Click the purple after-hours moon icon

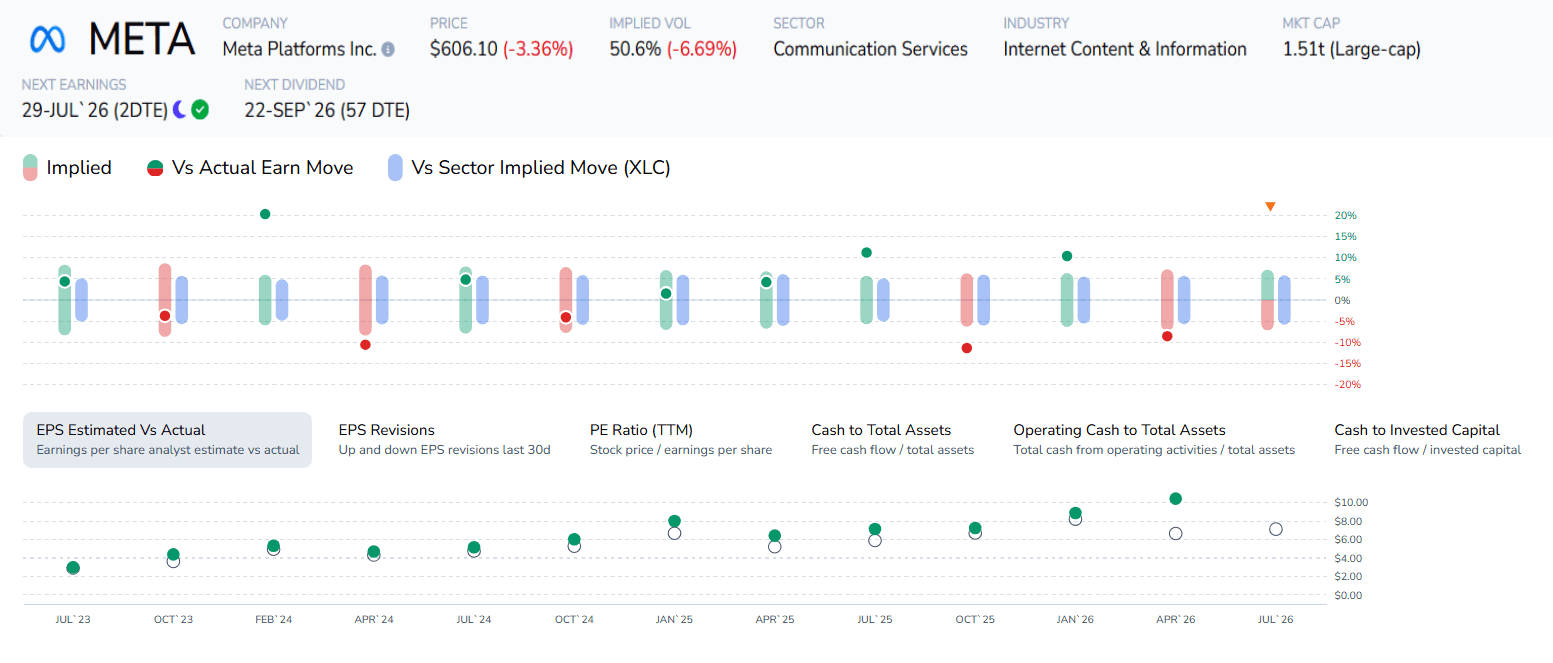click(x=179, y=109)
